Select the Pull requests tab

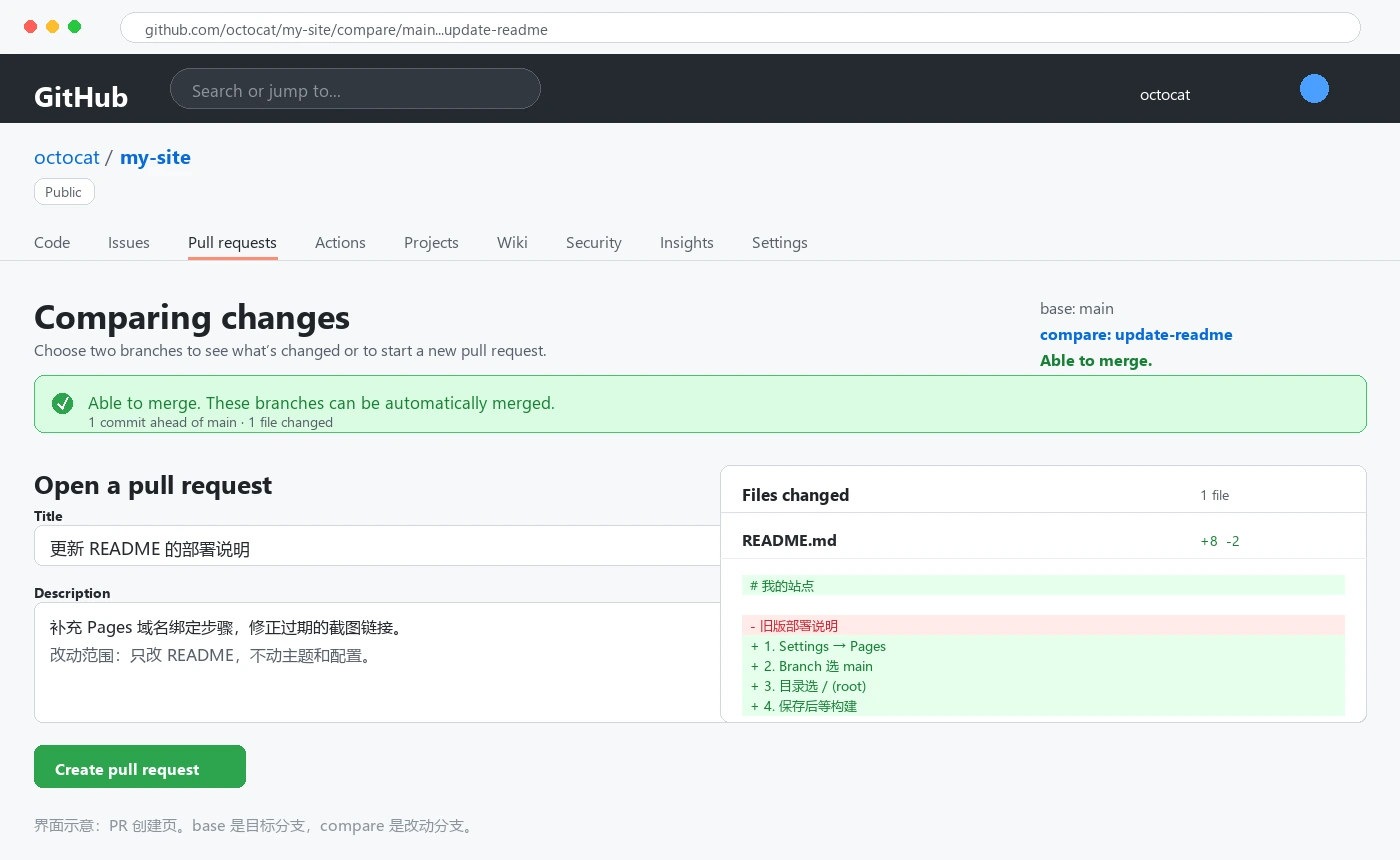(232, 242)
